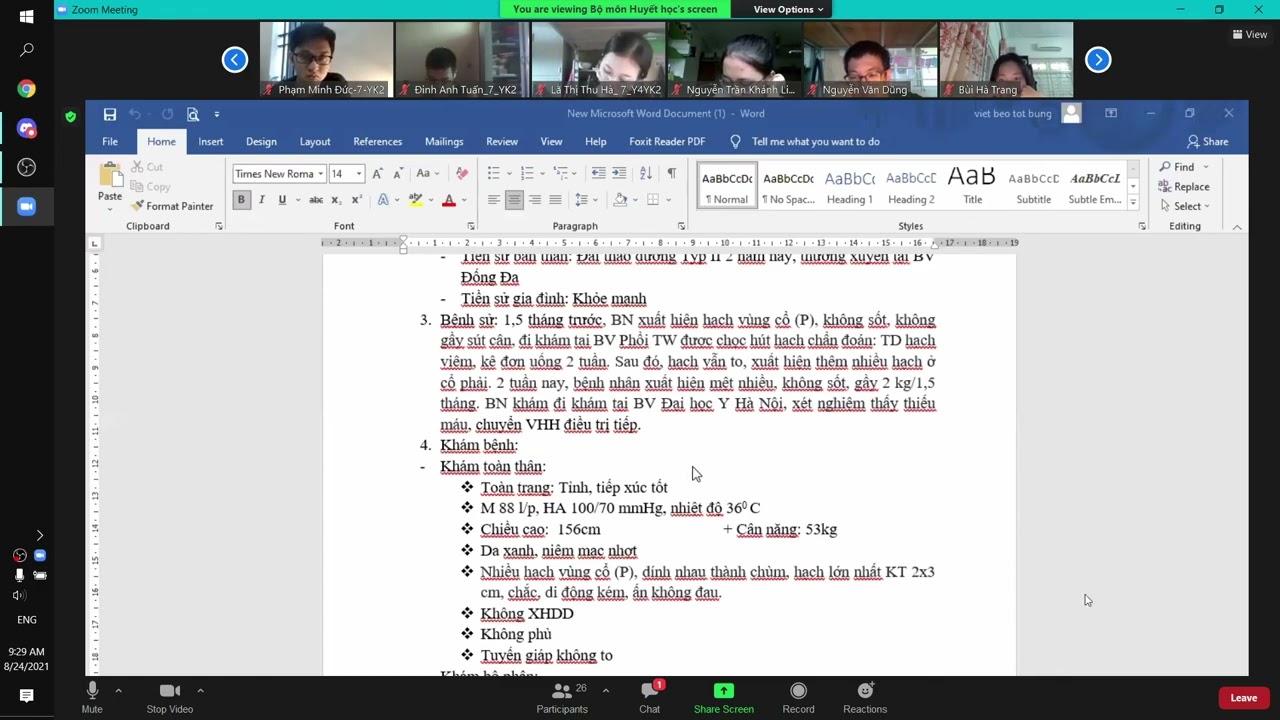Viewport: 1280px width, 720px height.
Task: Toggle Underline formatting
Action: pos(282,200)
